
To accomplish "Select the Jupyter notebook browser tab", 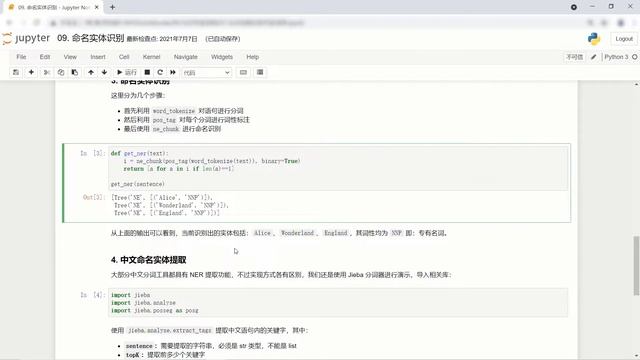I will tap(53, 7).
